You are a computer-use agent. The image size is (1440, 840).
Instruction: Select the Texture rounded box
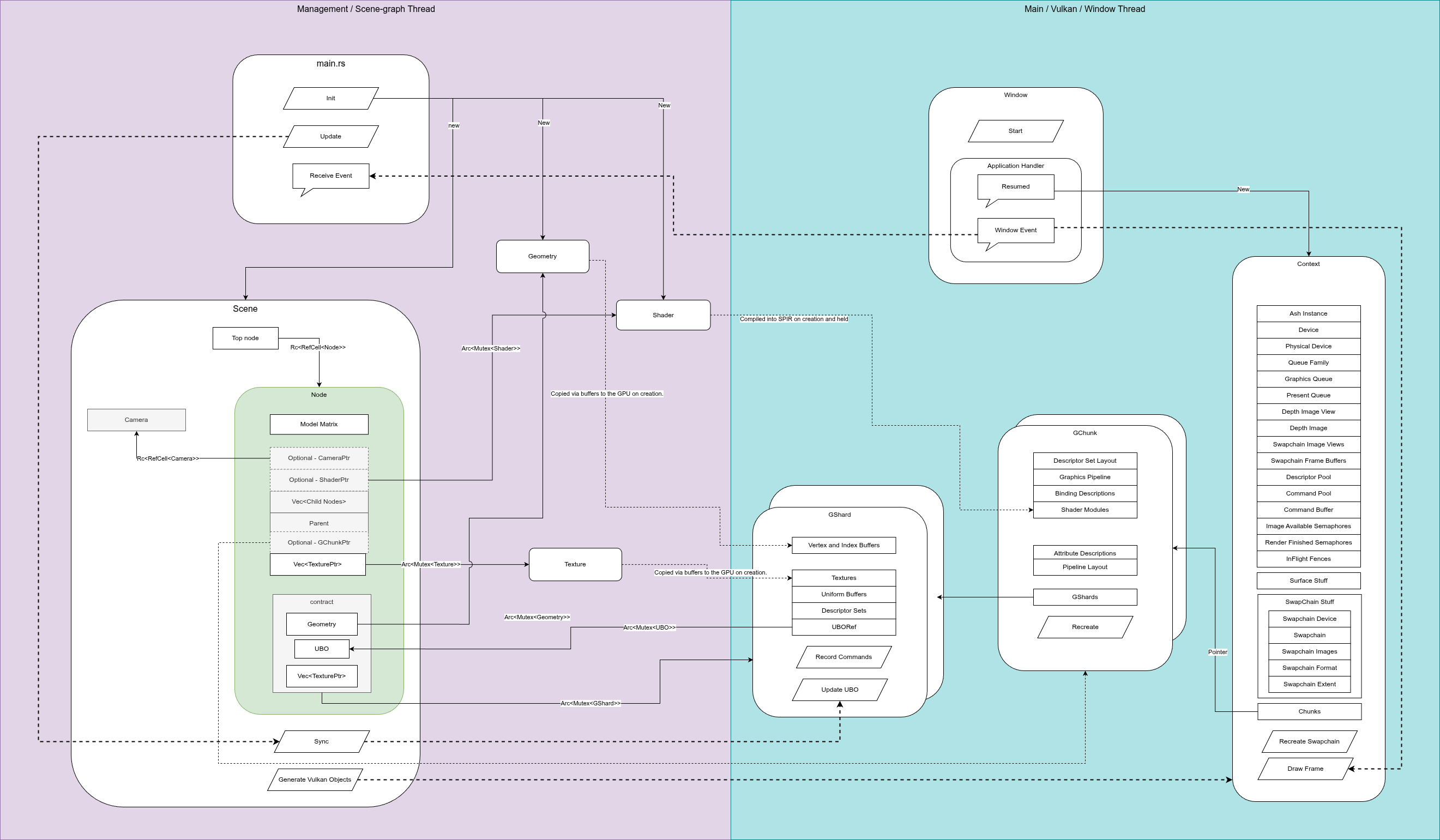click(x=575, y=564)
